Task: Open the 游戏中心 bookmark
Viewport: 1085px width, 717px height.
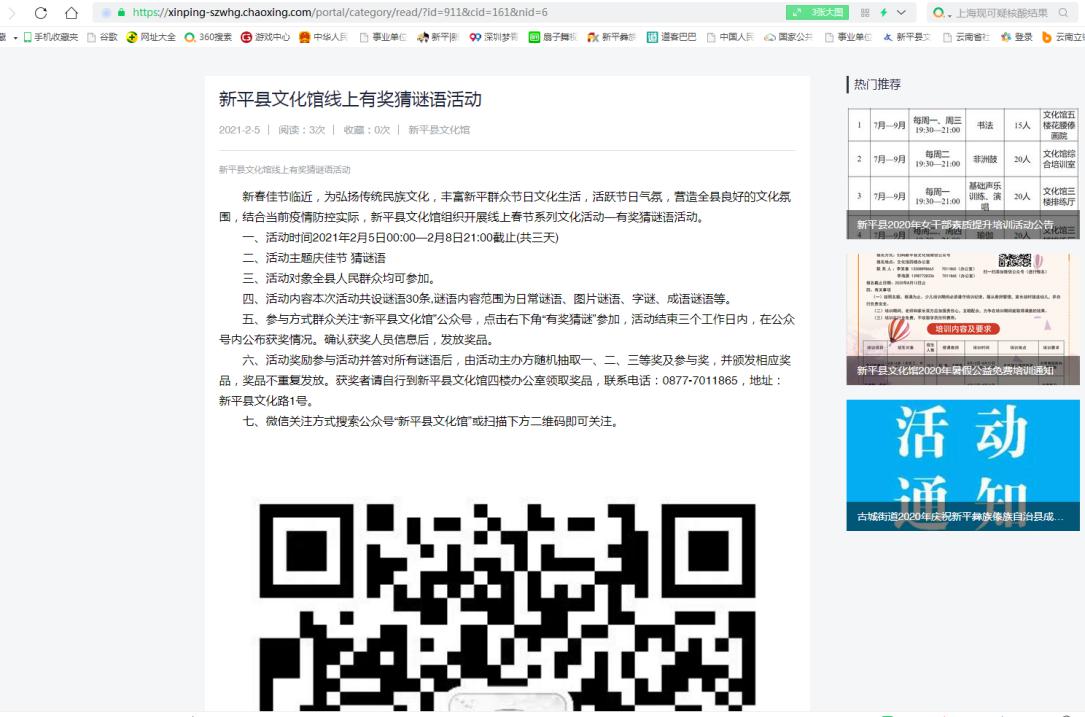Action: [x=266, y=37]
